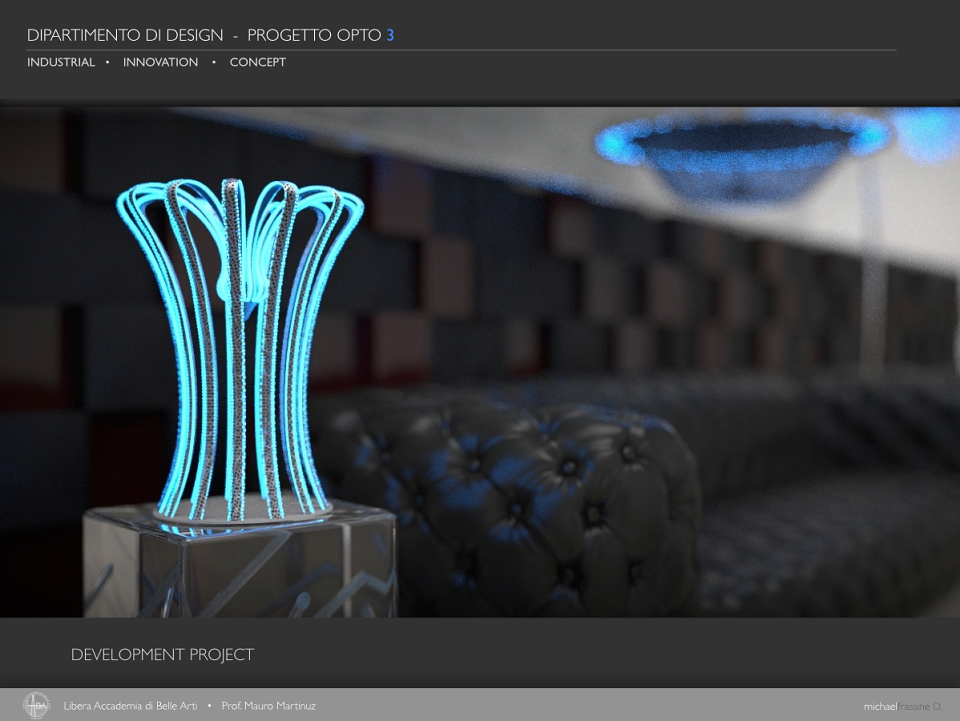The width and height of the screenshot is (960, 721).
Task: Select the INDUSTRIAL label
Action: (61, 62)
